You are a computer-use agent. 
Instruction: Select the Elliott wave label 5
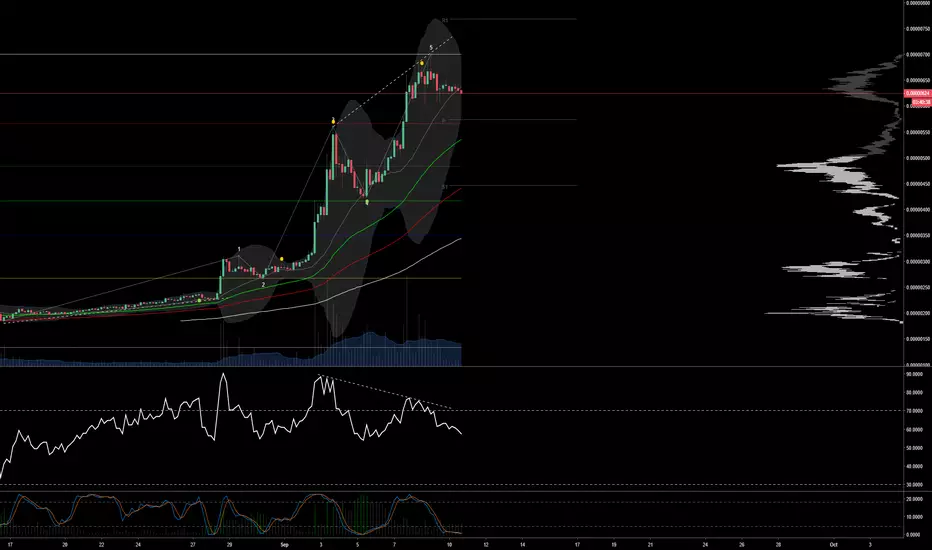pos(431,48)
